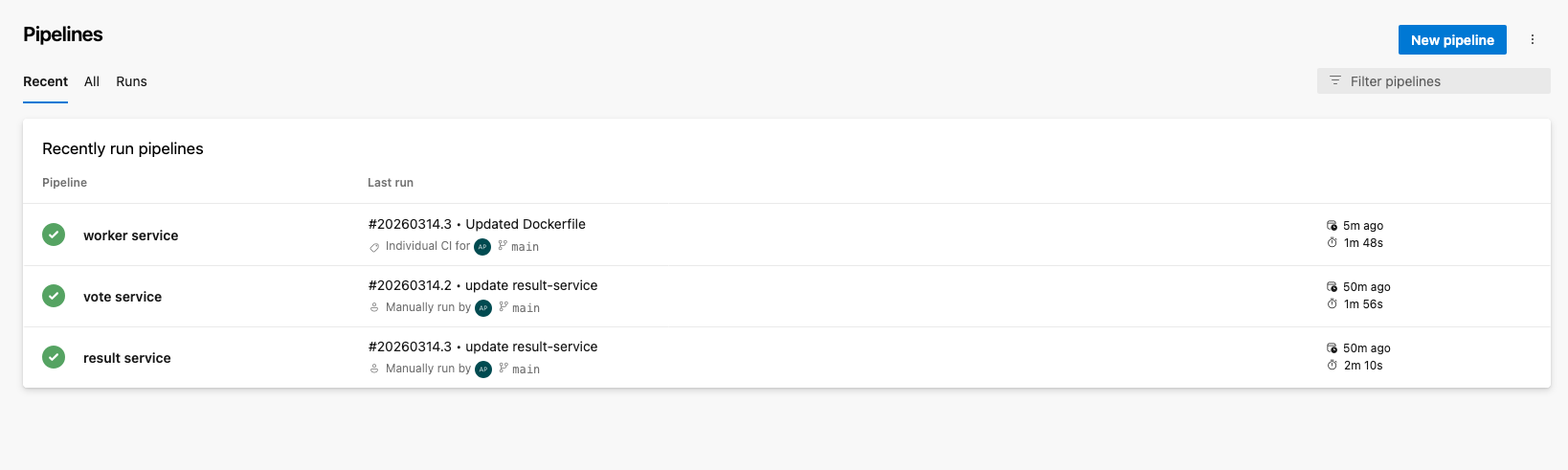Click the main branch icon on worker service

(503, 246)
